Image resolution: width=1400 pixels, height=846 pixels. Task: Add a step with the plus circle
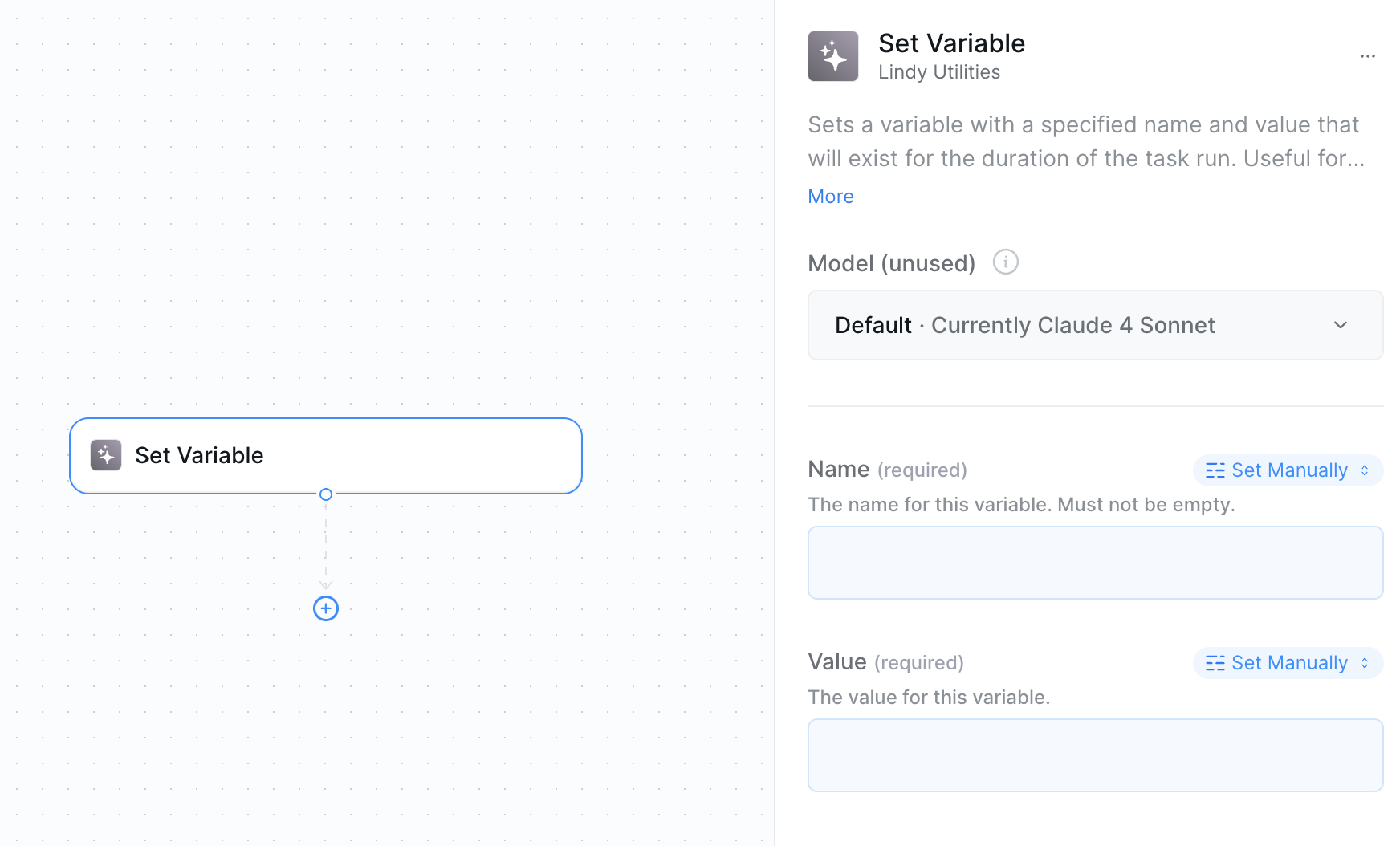pyautogui.click(x=326, y=608)
